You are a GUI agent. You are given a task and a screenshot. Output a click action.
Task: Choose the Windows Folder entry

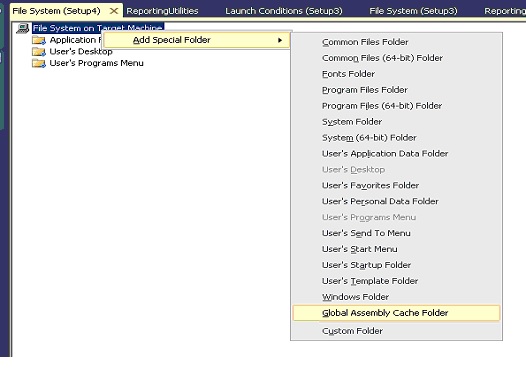click(x=396, y=297)
